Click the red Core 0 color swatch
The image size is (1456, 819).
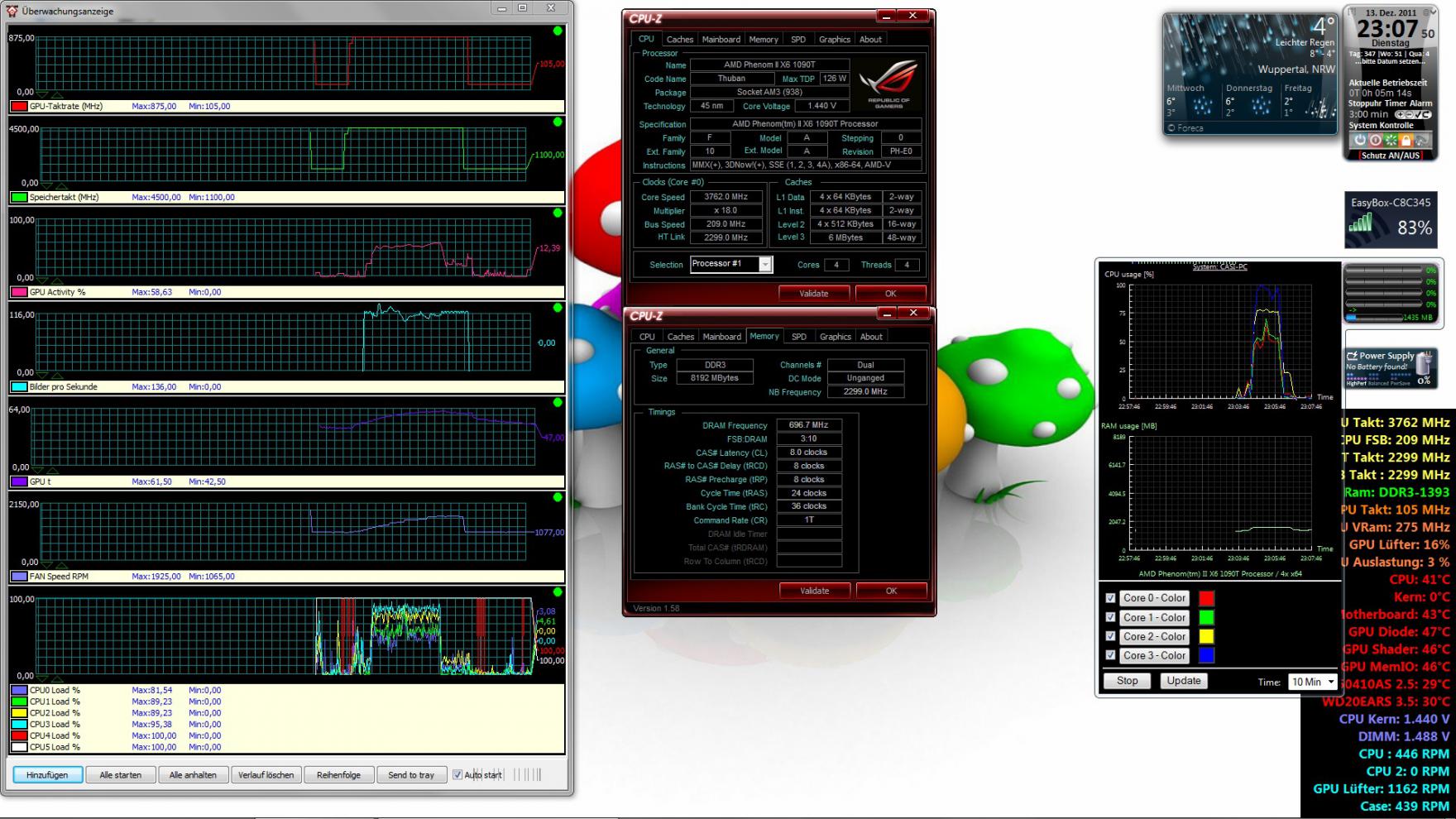tap(1207, 598)
